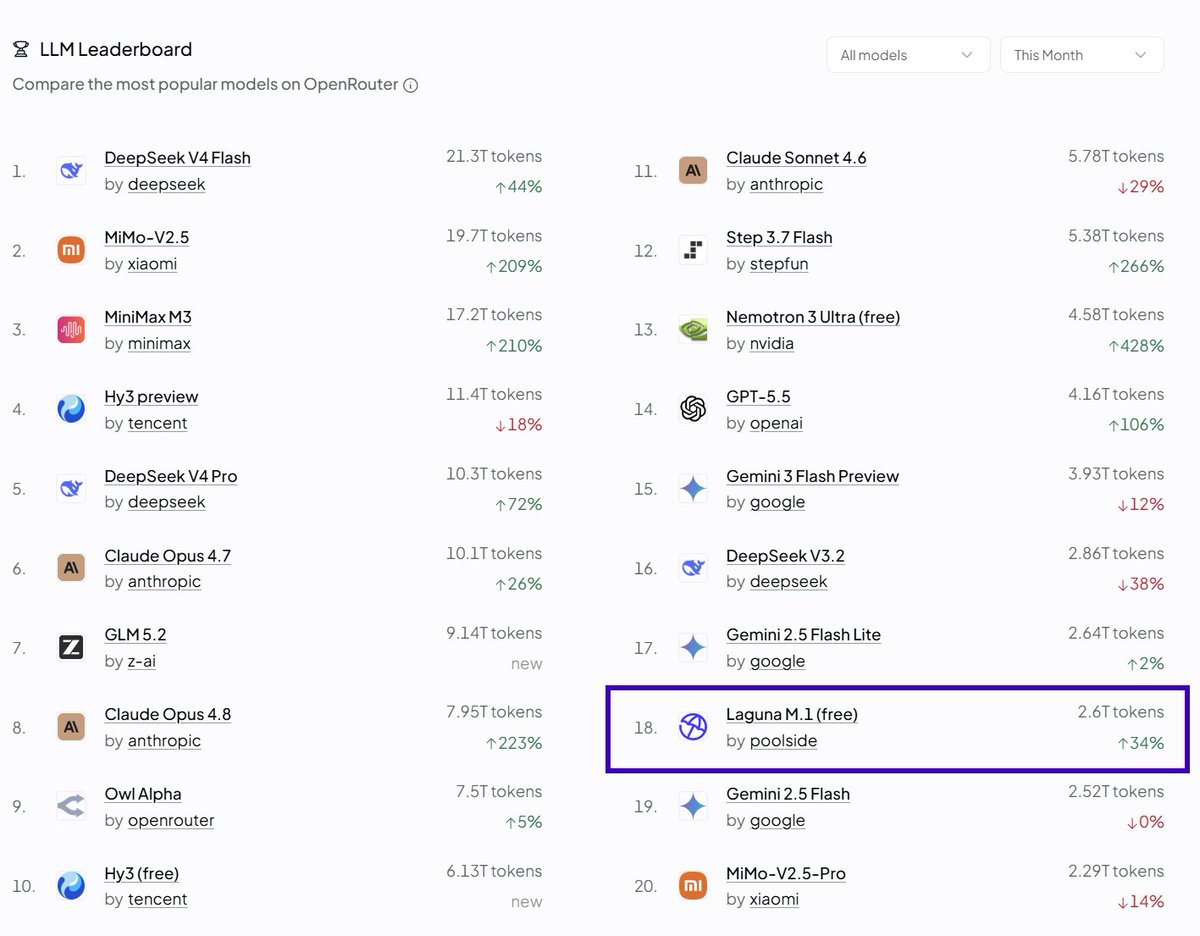The width and height of the screenshot is (1200, 936).
Task: Open the DeepSeek V4 Flash model link
Action: click(178, 158)
